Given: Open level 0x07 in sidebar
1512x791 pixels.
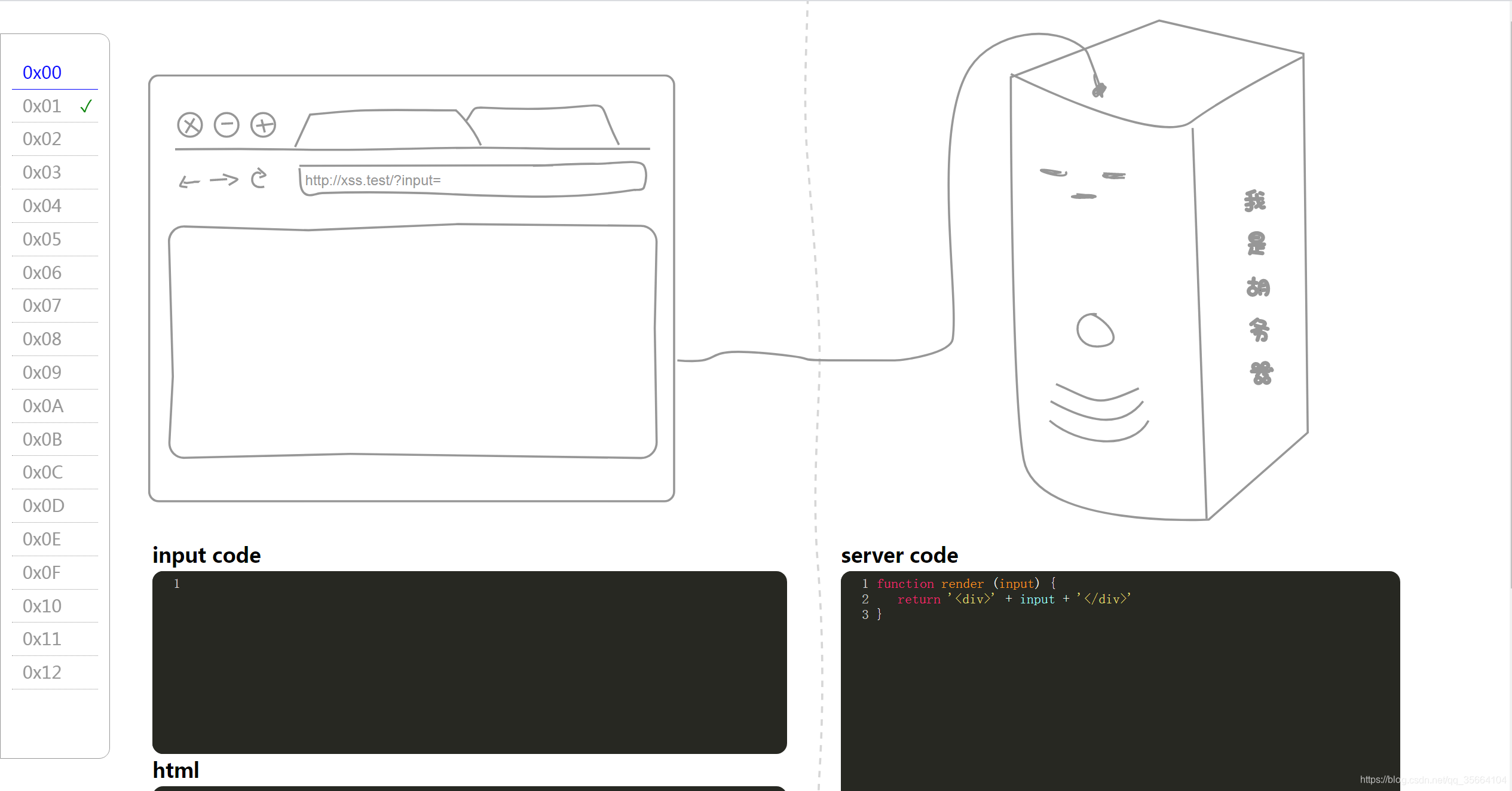Looking at the screenshot, I should (x=42, y=306).
